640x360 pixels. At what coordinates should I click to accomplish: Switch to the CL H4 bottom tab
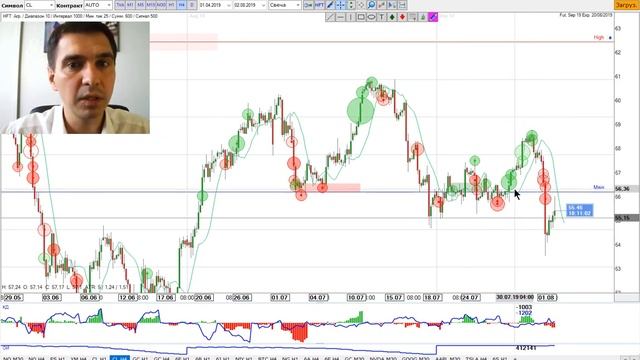point(120,358)
